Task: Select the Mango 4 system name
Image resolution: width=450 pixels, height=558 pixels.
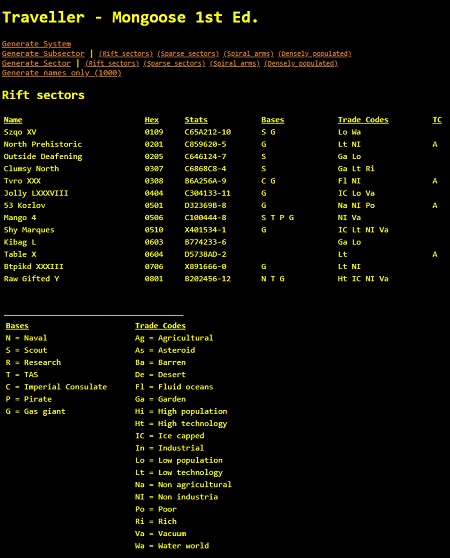Action: (20, 217)
